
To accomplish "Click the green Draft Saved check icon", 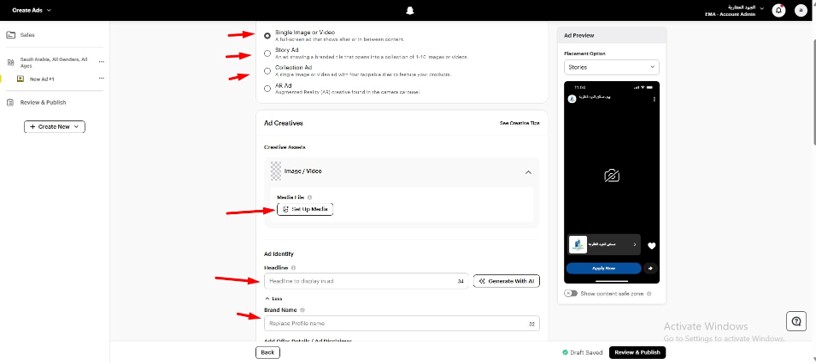I will coord(565,352).
